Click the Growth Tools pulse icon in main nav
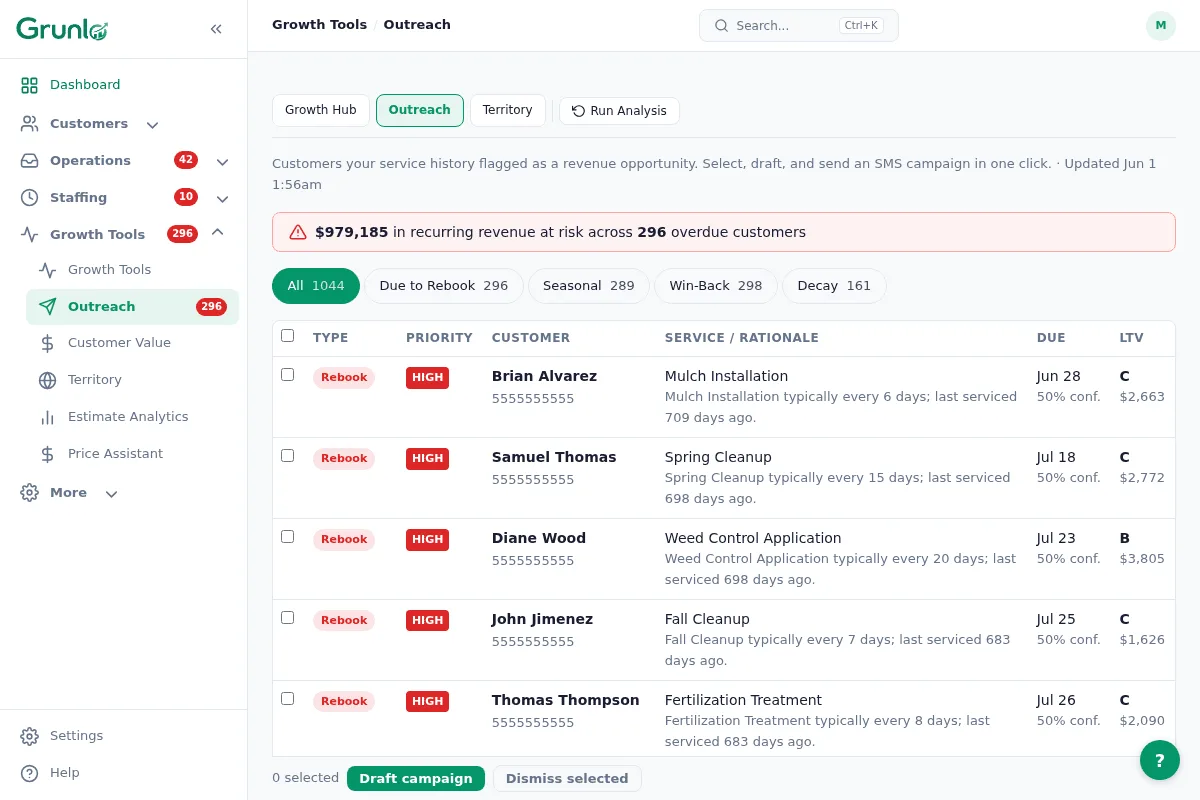Viewport: 1200px width, 800px height. 30,235
